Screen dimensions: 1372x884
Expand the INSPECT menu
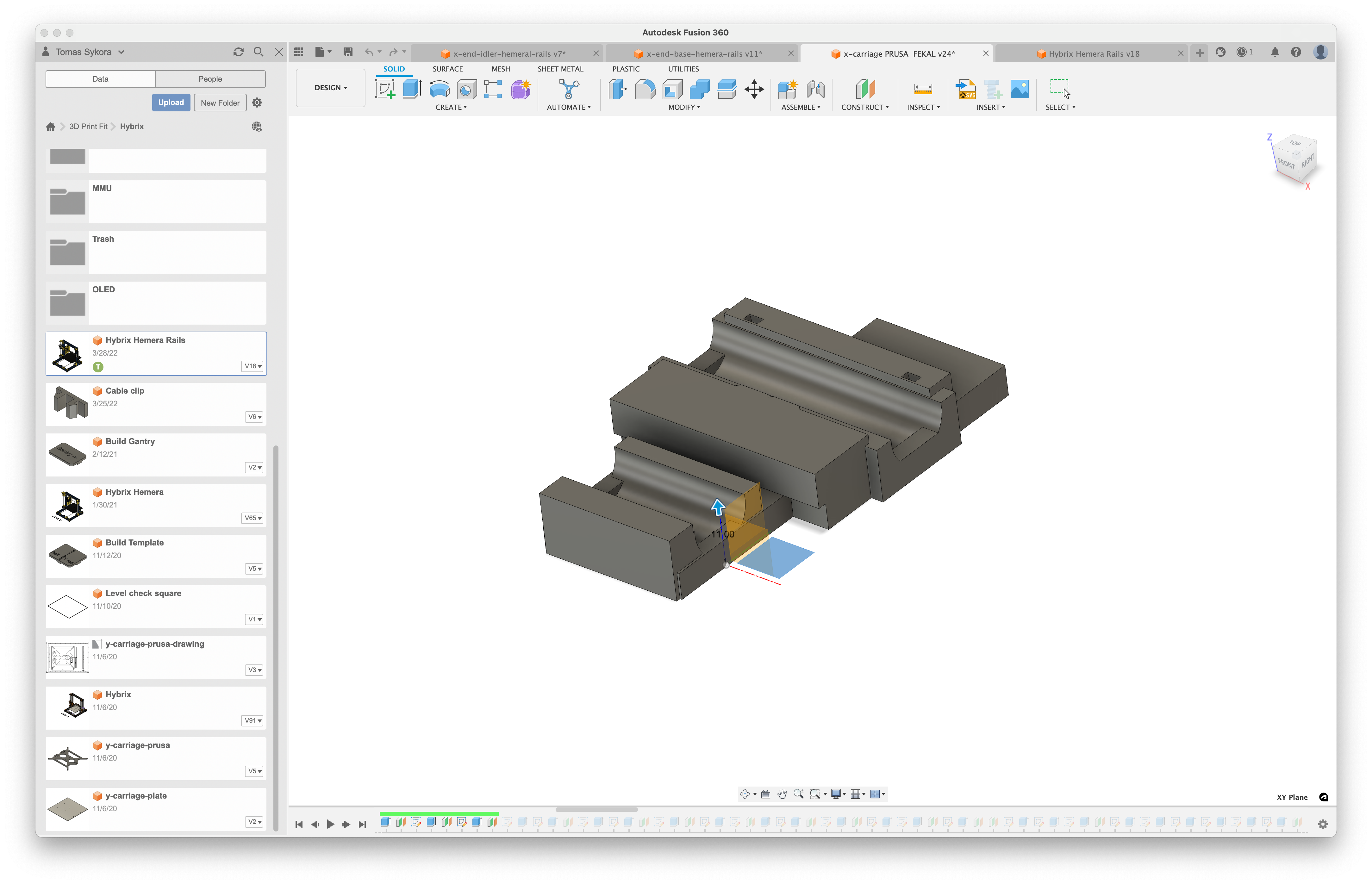point(924,107)
